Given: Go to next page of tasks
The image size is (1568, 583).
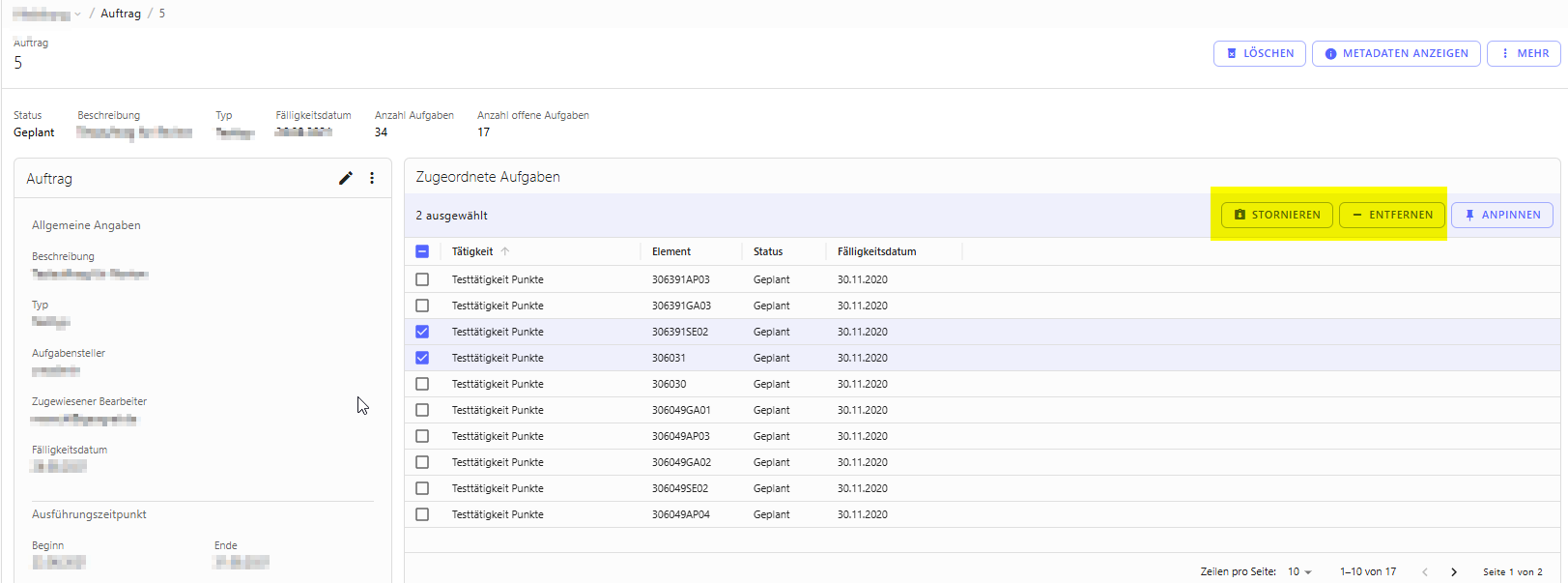Looking at the screenshot, I should [x=1453, y=572].
